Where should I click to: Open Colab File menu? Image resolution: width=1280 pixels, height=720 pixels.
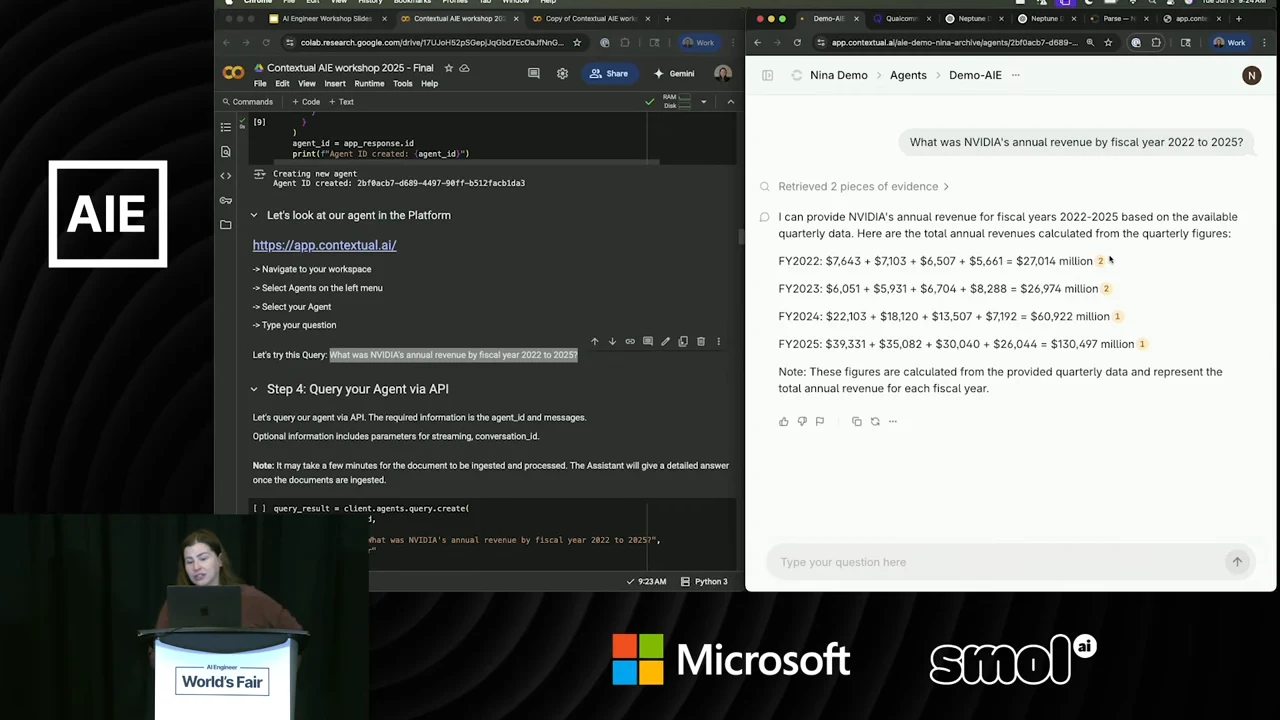pos(260,84)
